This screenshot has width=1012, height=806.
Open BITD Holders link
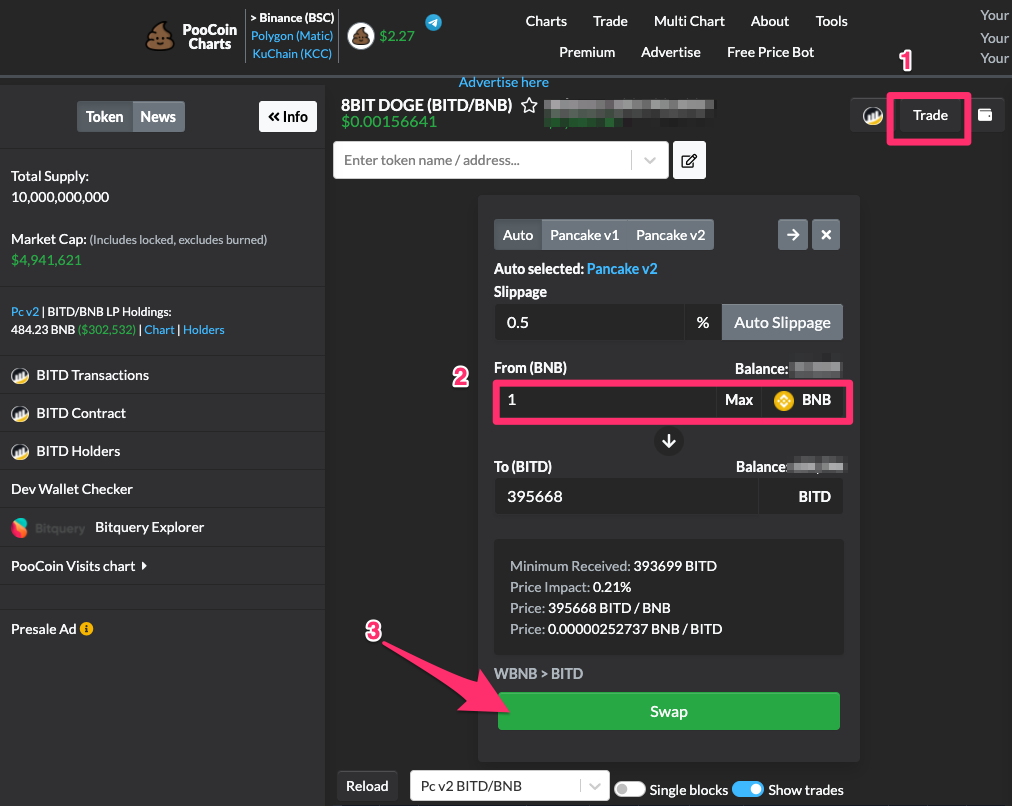pos(78,451)
